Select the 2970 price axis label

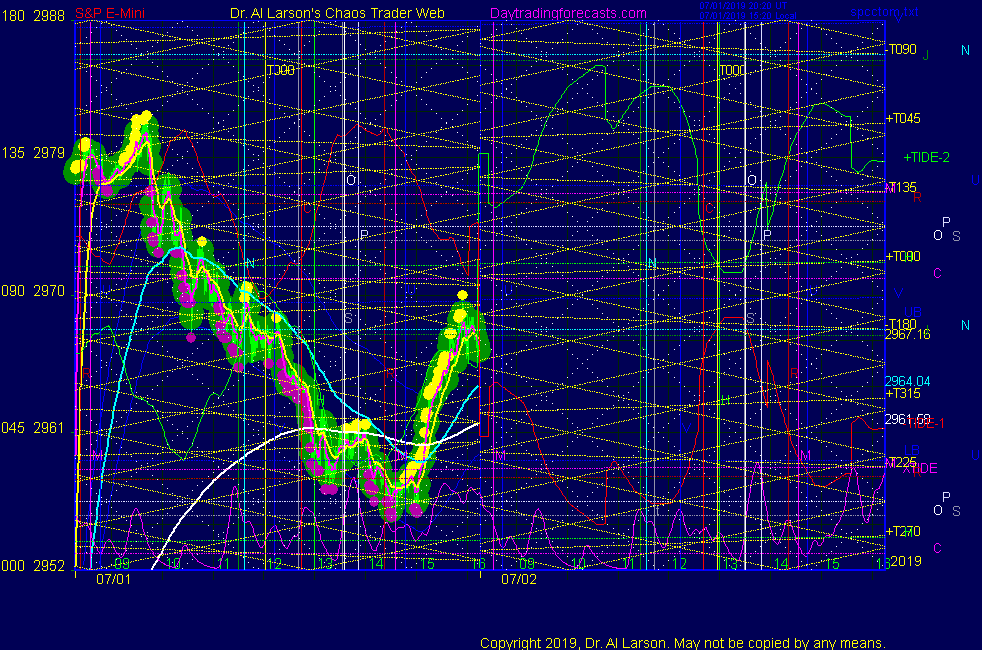coord(49,291)
